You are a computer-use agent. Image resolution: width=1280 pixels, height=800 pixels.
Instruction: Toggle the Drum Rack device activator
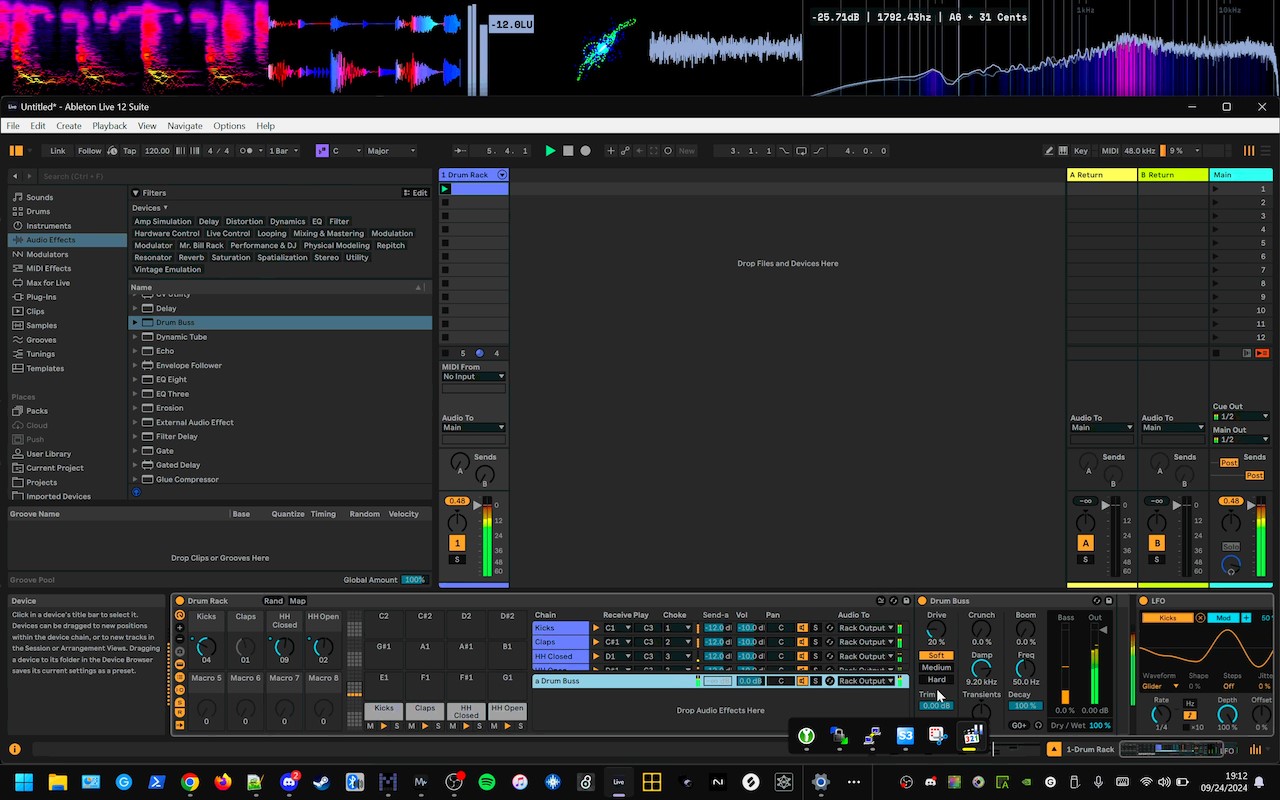point(180,601)
